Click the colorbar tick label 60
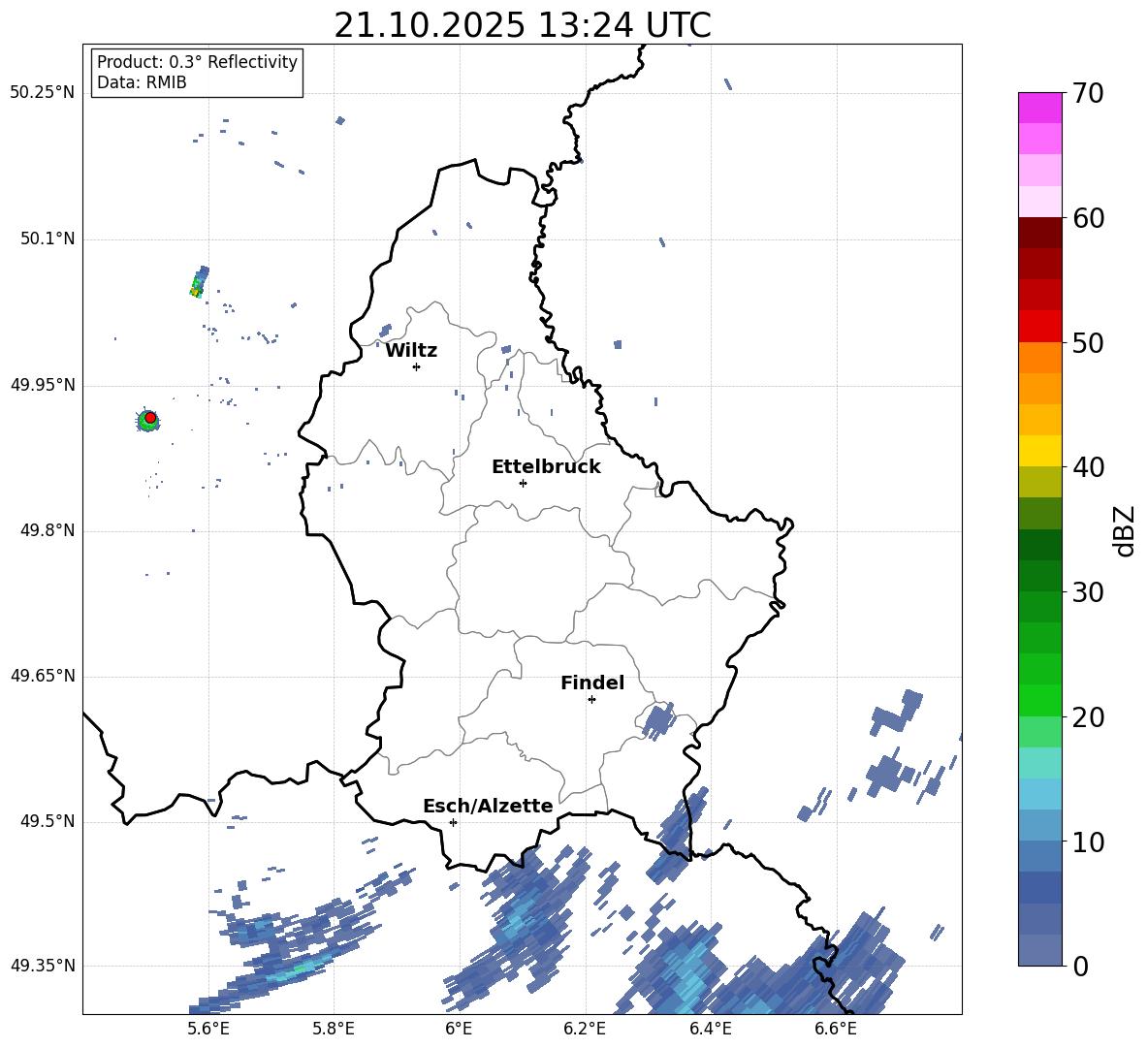Screen dimensions: 1148x1048 [x=1088, y=218]
